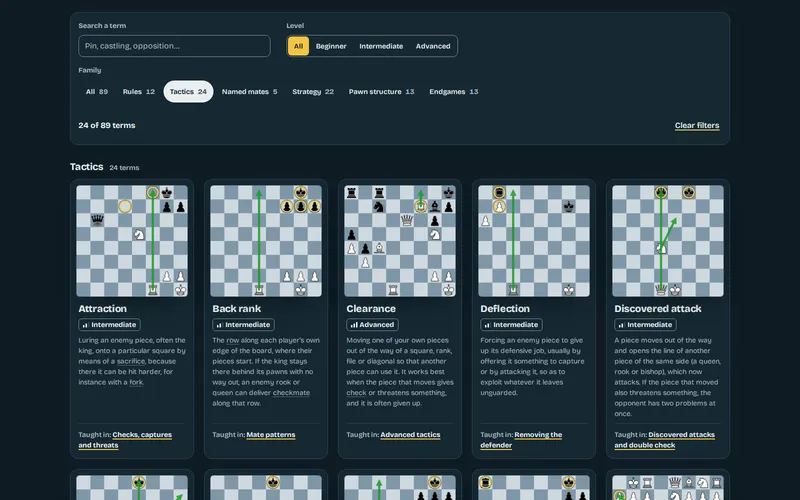Open the fork term link in Attraction
The height and width of the screenshot is (500, 800).
[x=136, y=382]
